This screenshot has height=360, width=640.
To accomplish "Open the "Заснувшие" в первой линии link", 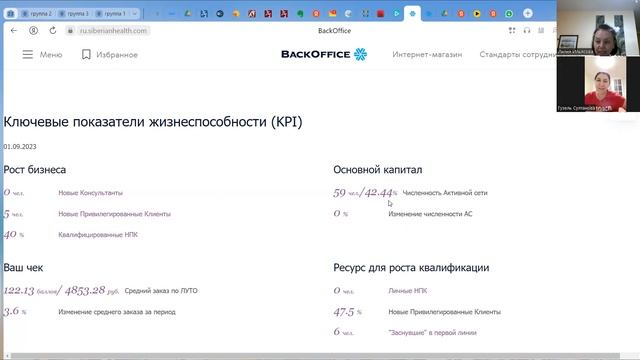I will click(433, 333).
